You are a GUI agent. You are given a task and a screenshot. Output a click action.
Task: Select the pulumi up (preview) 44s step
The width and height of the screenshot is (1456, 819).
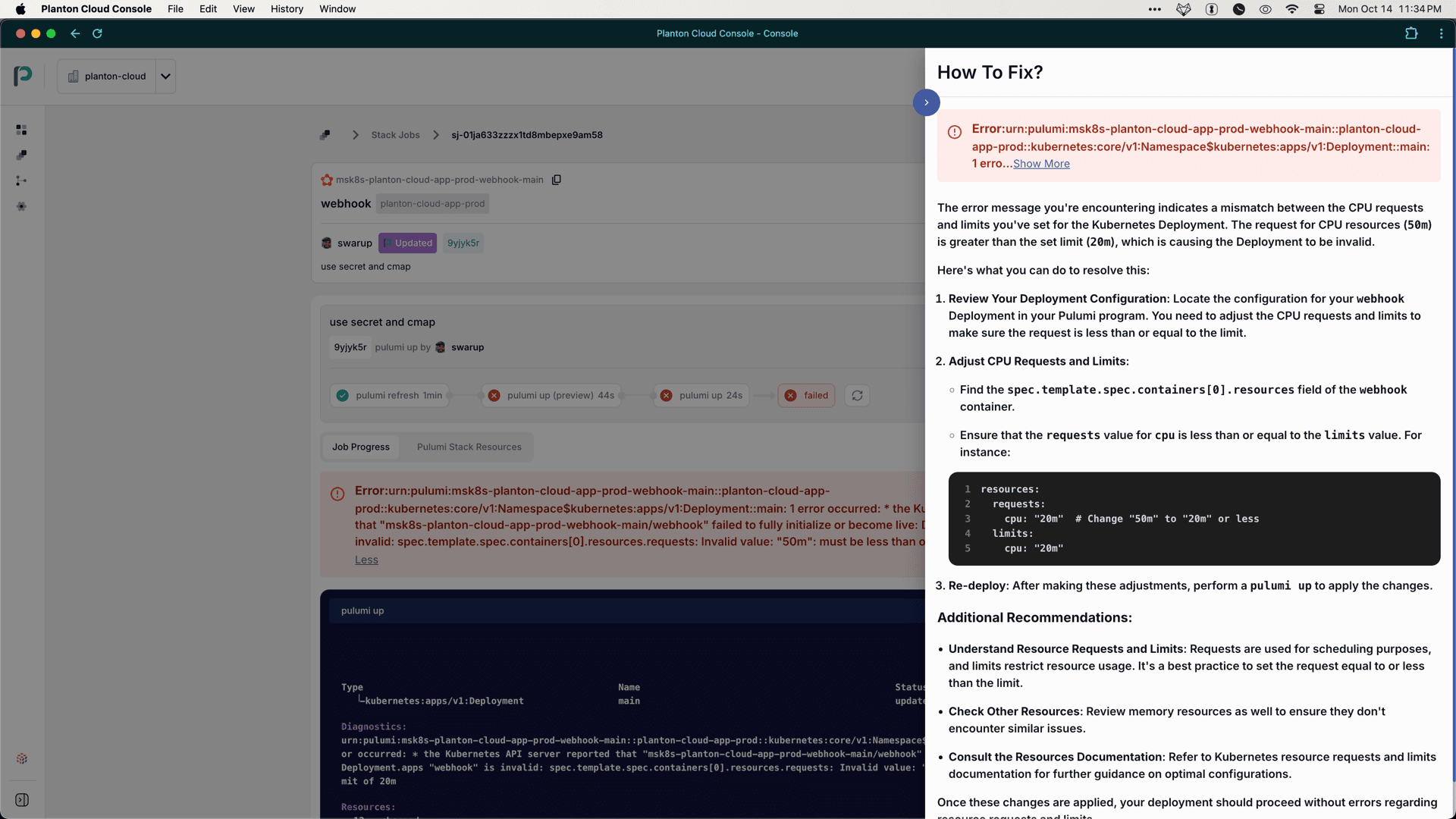click(551, 396)
